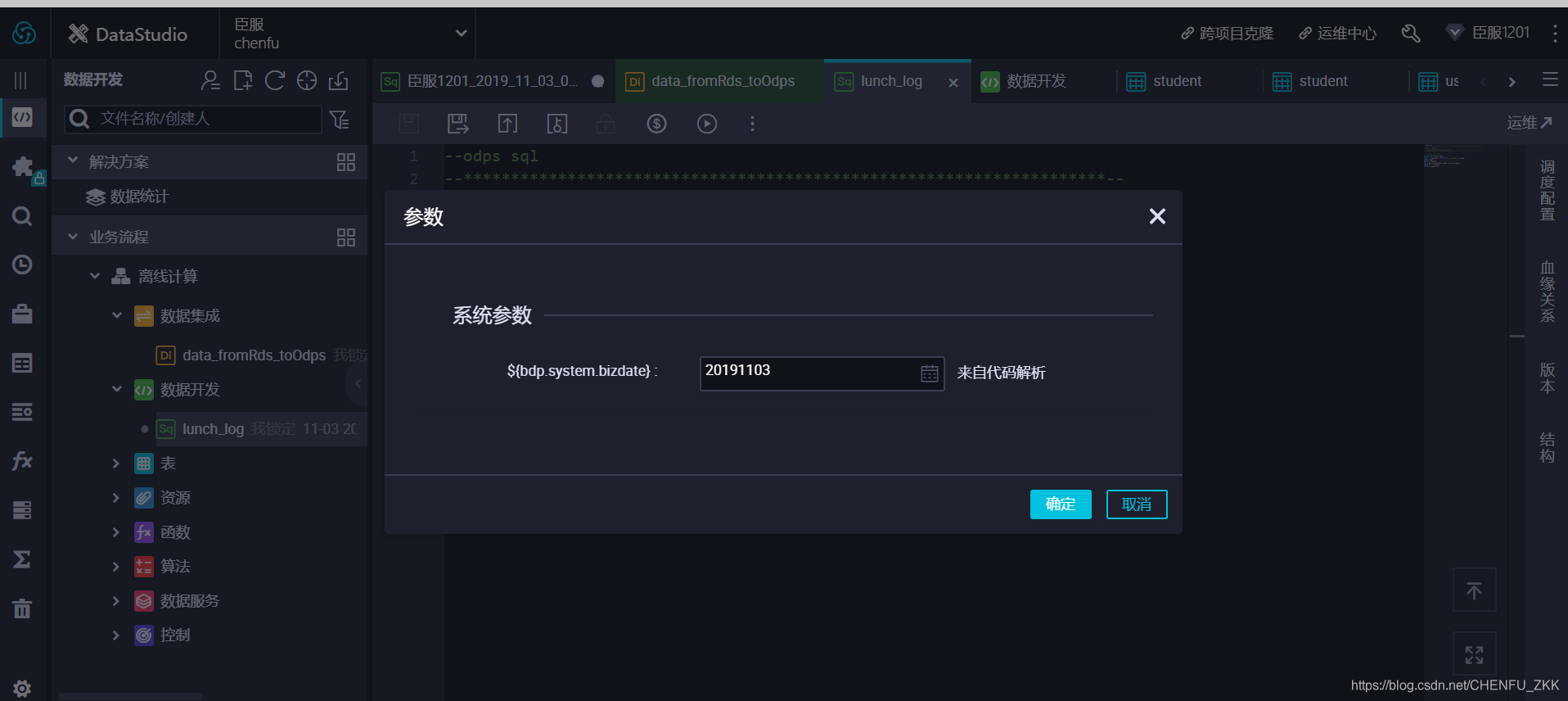Open the DataWorks logo home icon
The image size is (1568, 701).
[24, 34]
